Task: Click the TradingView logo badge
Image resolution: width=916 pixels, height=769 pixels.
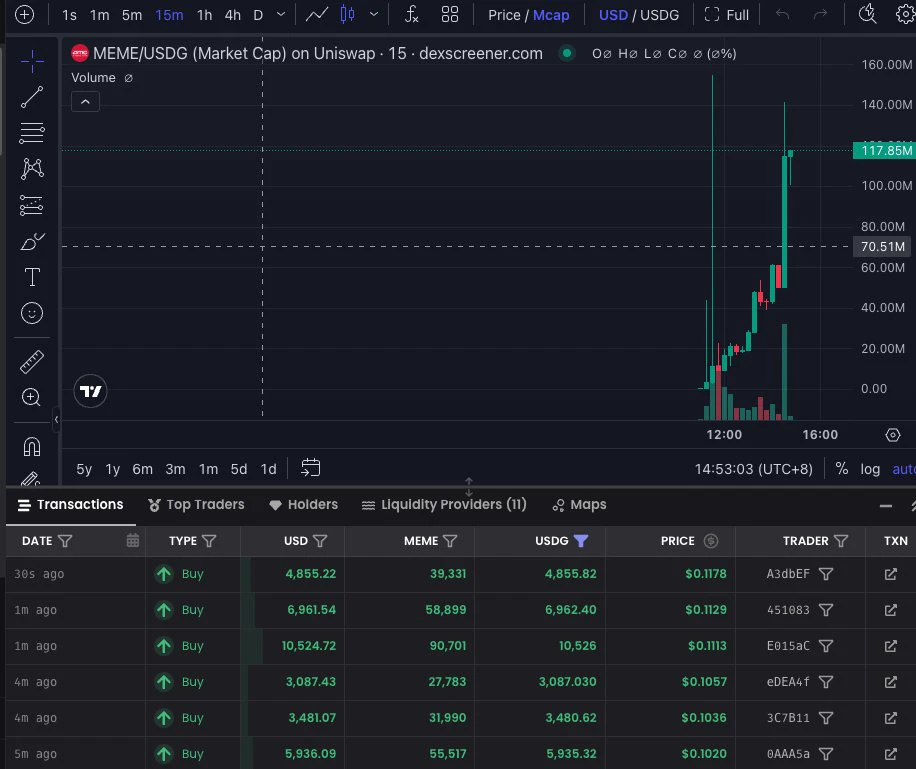Action: pyautogui.click(x=91, y=391)
